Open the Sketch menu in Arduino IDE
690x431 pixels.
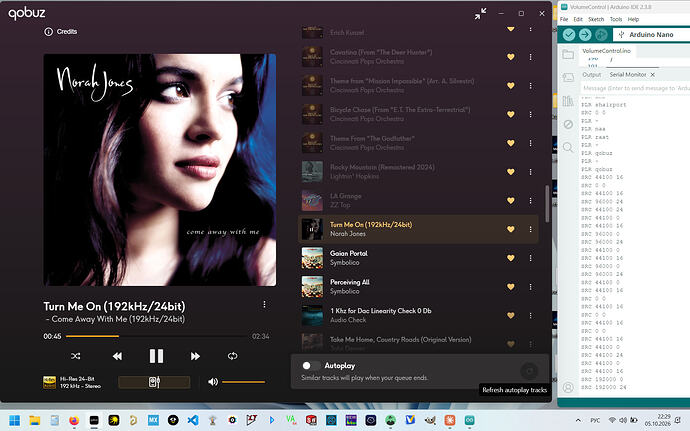click(x=596, y=19)
